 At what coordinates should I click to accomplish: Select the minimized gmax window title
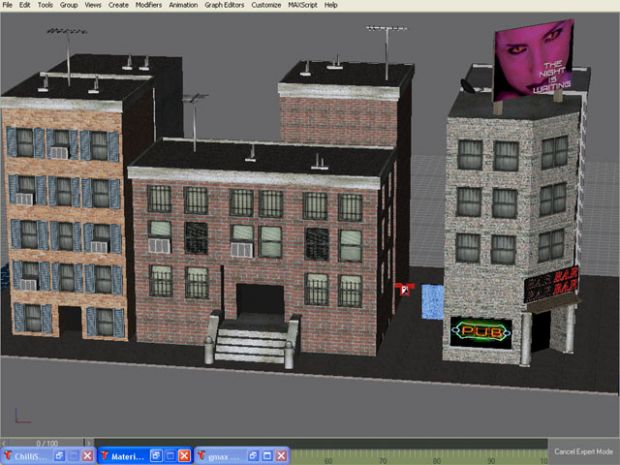click(x=223, y=457)
